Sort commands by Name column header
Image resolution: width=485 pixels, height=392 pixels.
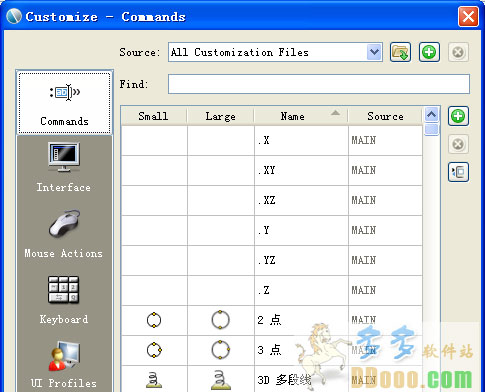point(301,116)
